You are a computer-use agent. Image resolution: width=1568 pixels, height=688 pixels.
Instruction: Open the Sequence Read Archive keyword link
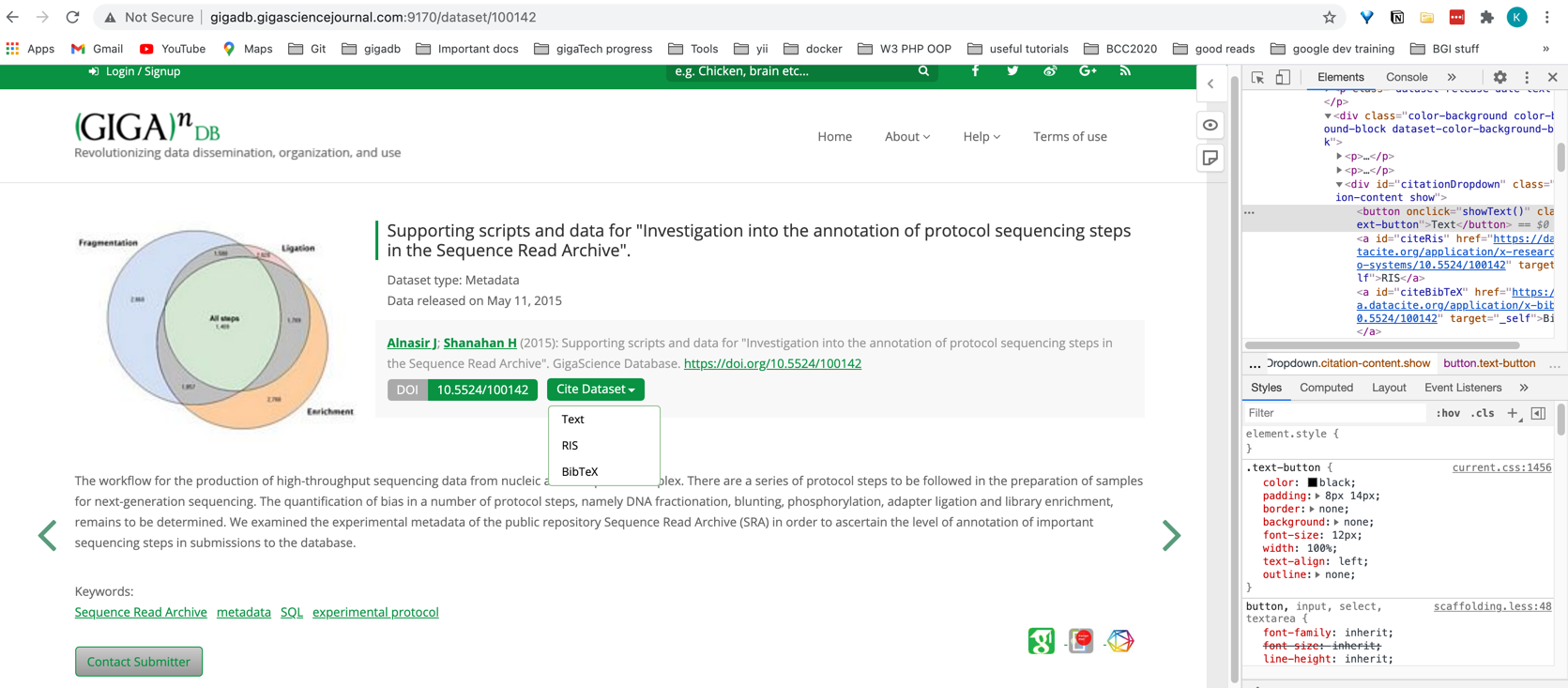[141, 613]
